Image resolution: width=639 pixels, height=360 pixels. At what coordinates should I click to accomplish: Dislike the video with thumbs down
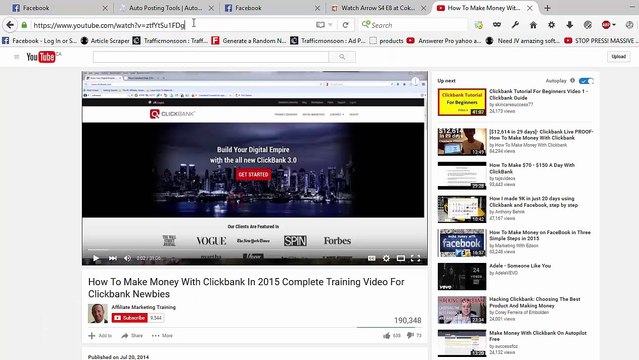(414, 336)
